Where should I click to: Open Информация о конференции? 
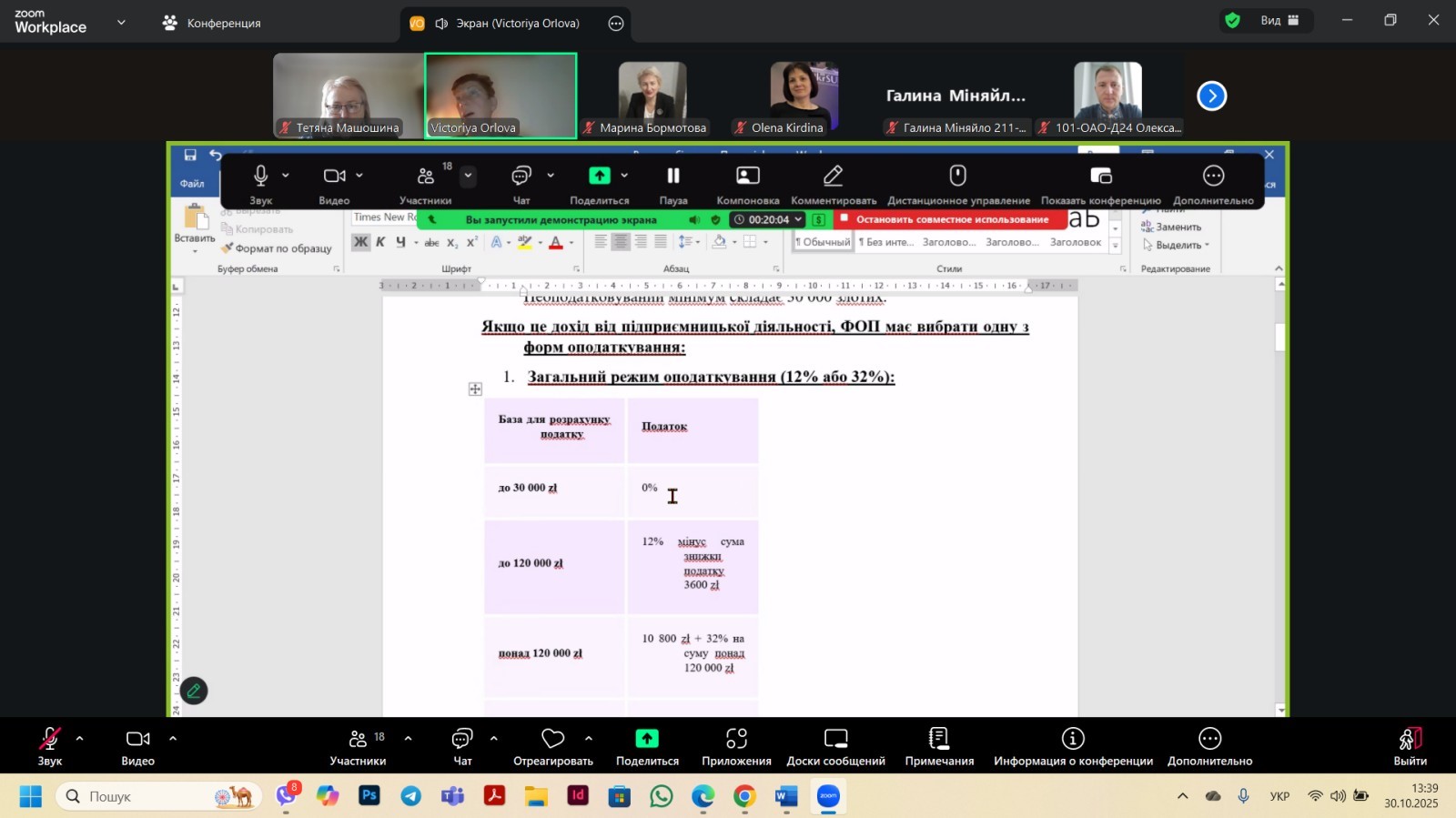pyautogui.click(x=1073, y=746)
